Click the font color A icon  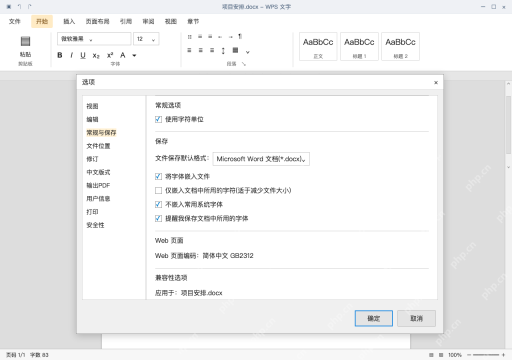click(x=123, y=55)
